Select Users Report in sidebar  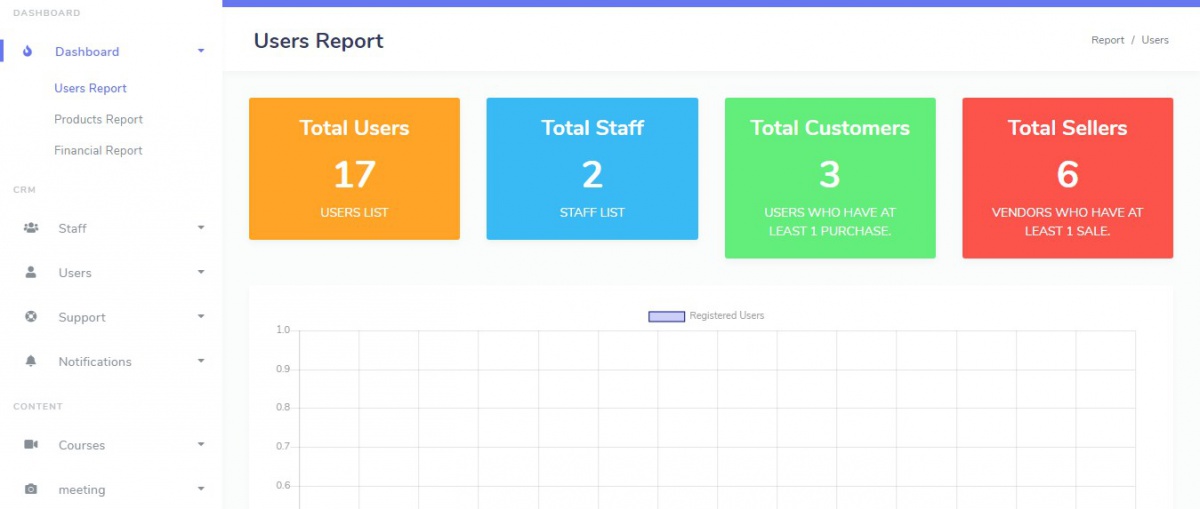click(x=90, y=88)
